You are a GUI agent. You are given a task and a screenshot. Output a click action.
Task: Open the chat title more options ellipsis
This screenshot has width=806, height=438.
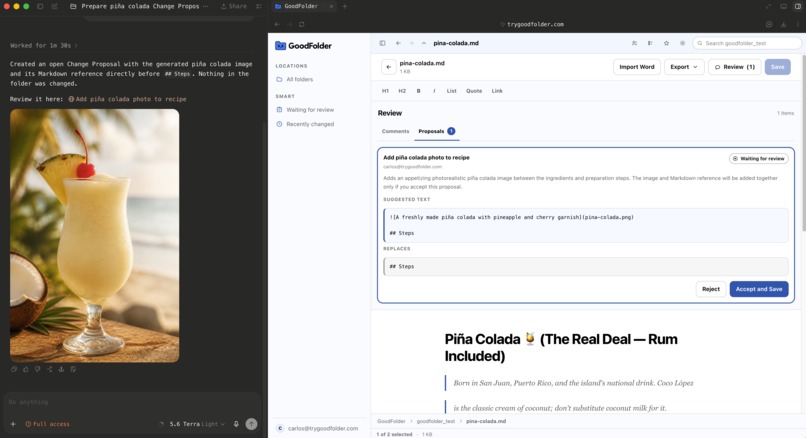click(206, 6)
